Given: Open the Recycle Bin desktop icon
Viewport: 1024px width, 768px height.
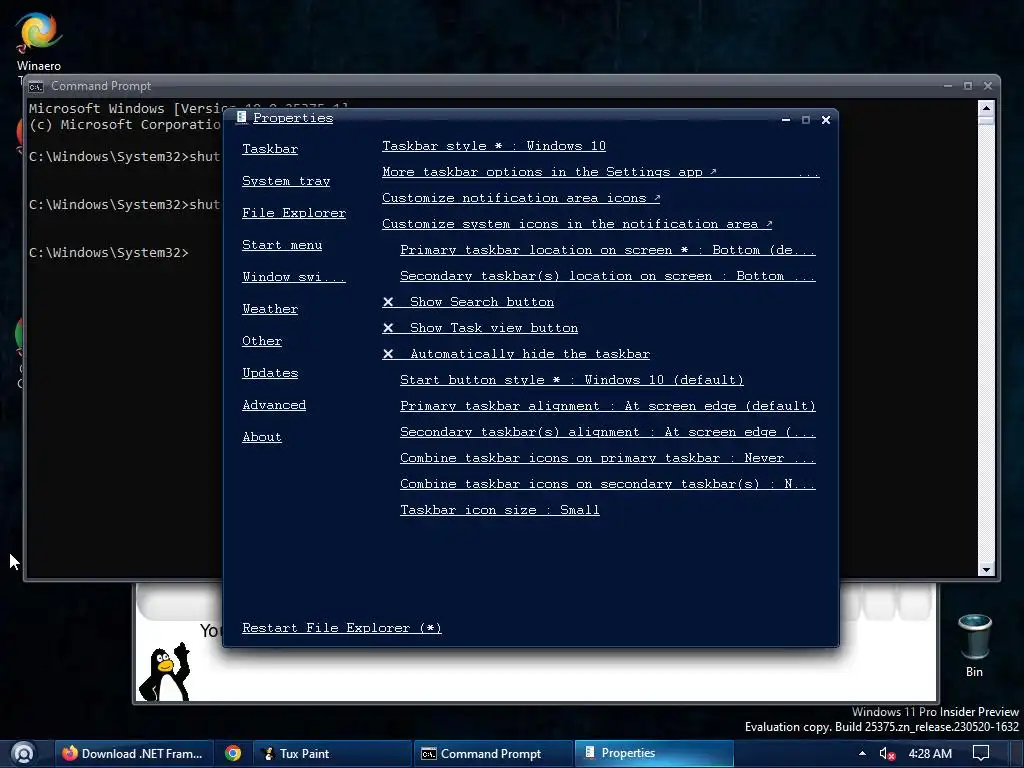Looking at the screenshot, I should coord(974,645).
